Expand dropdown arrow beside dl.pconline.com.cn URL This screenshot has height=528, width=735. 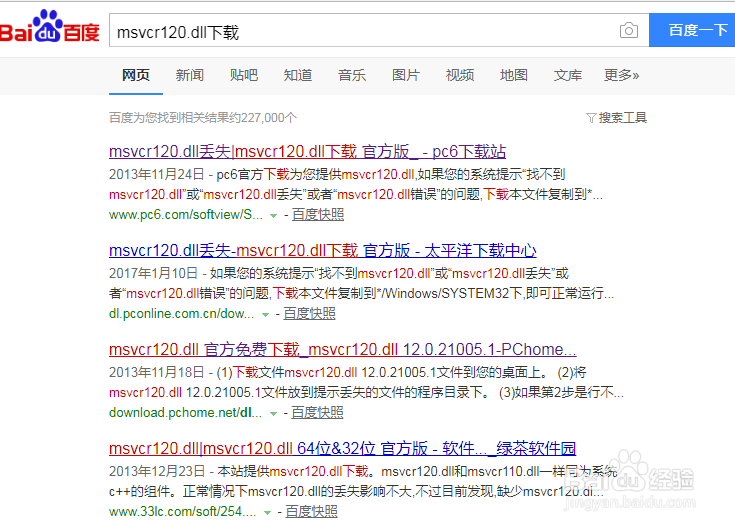pos(265,315)
